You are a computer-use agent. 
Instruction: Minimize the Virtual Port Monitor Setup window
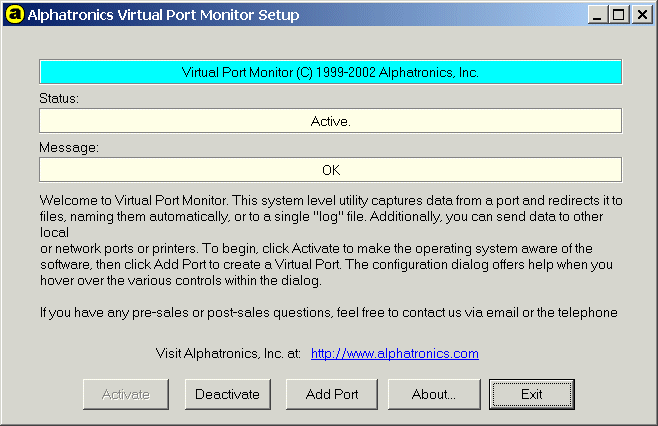coord(598,15)
